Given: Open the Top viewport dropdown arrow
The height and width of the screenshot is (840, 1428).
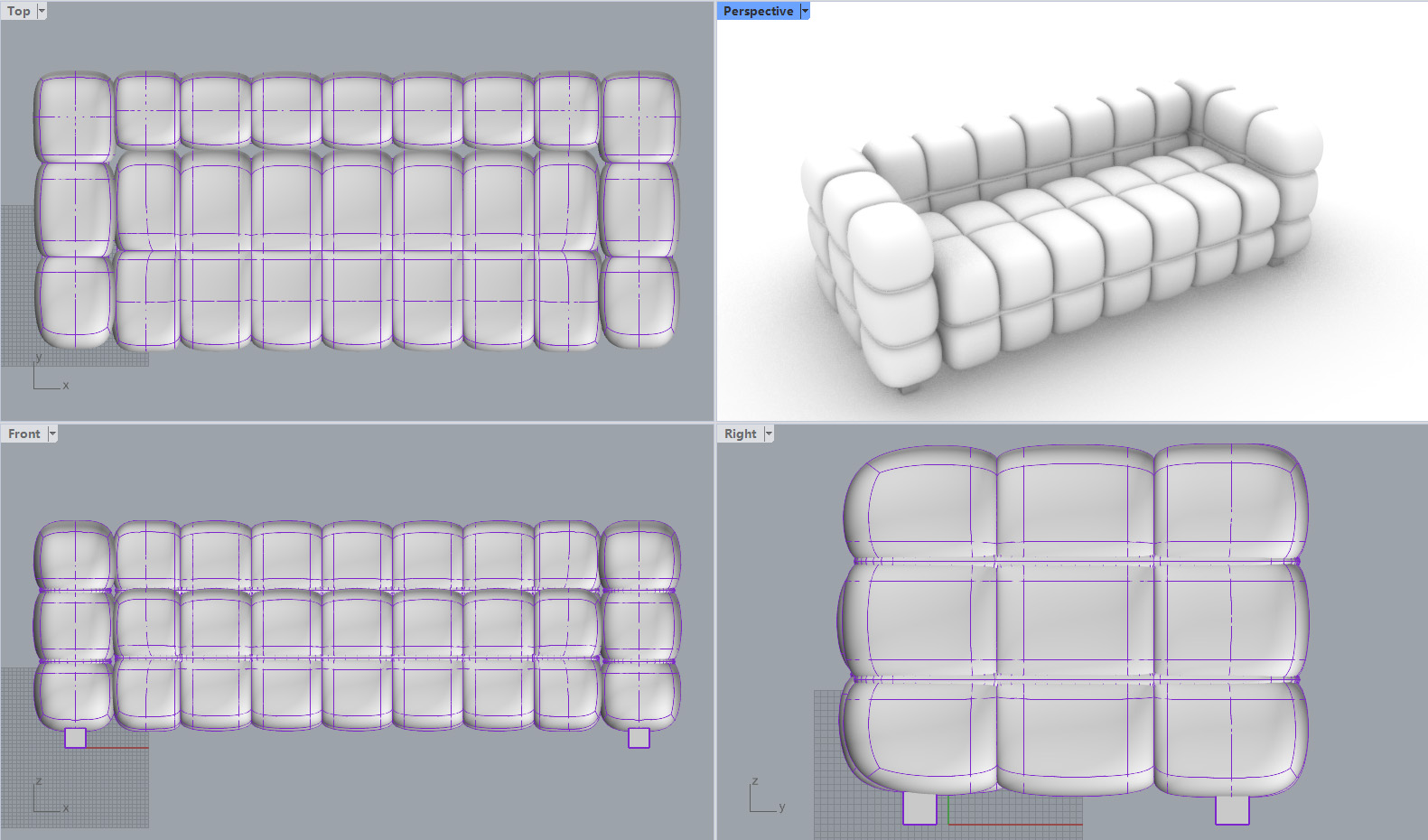Looking at the screenshot, I should tap(42, 11).
